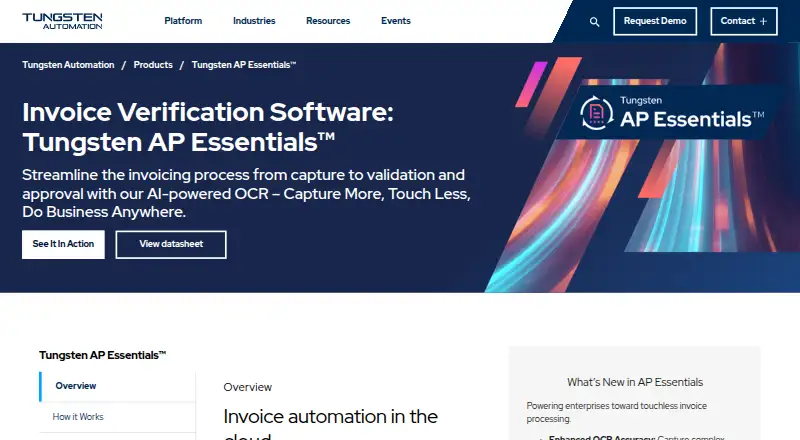
Task: Go to Products breadcrumb link
Action: click(x=153, y=65)
